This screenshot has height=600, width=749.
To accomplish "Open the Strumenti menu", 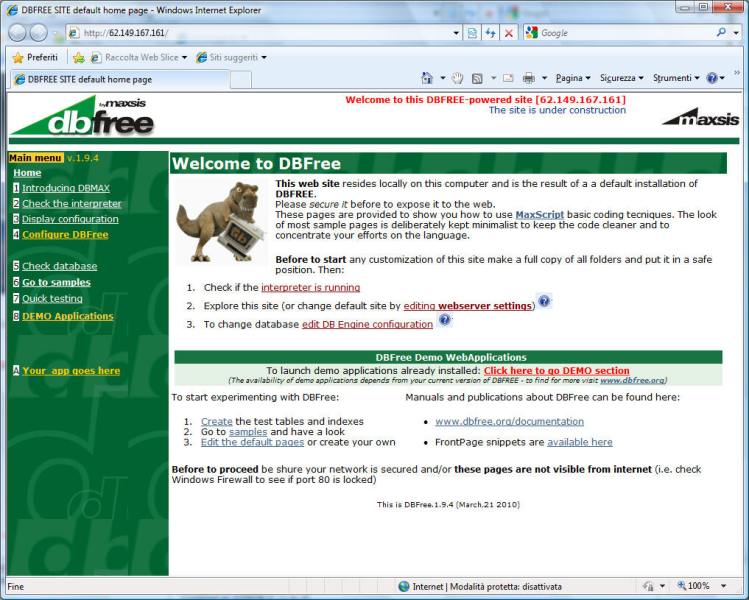I will pyautogui.click(x=676, y=78).
